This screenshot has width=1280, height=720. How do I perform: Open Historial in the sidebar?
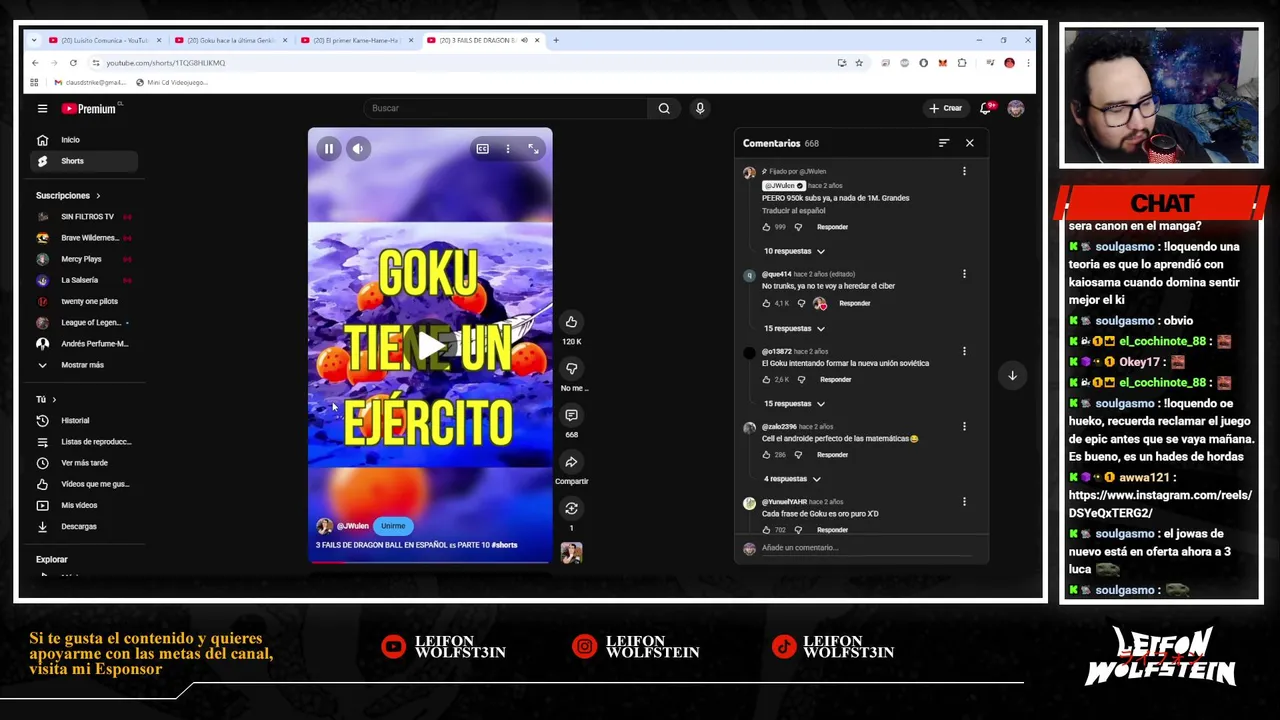pyautogui.click(x=84, y=421)
